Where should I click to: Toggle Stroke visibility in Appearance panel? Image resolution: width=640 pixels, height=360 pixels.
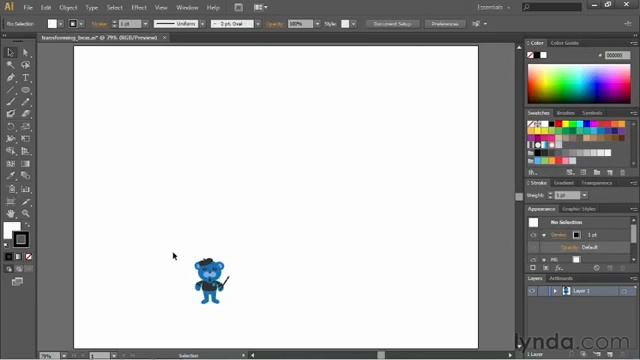533,235
